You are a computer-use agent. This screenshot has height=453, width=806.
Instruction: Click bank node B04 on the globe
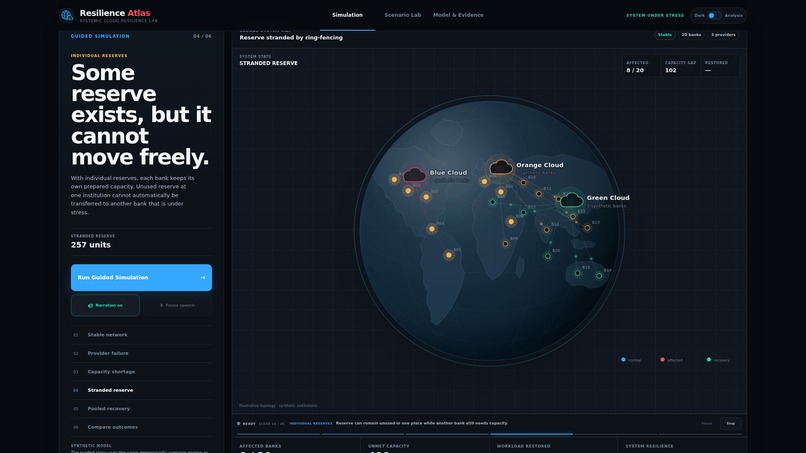point(432,229)
